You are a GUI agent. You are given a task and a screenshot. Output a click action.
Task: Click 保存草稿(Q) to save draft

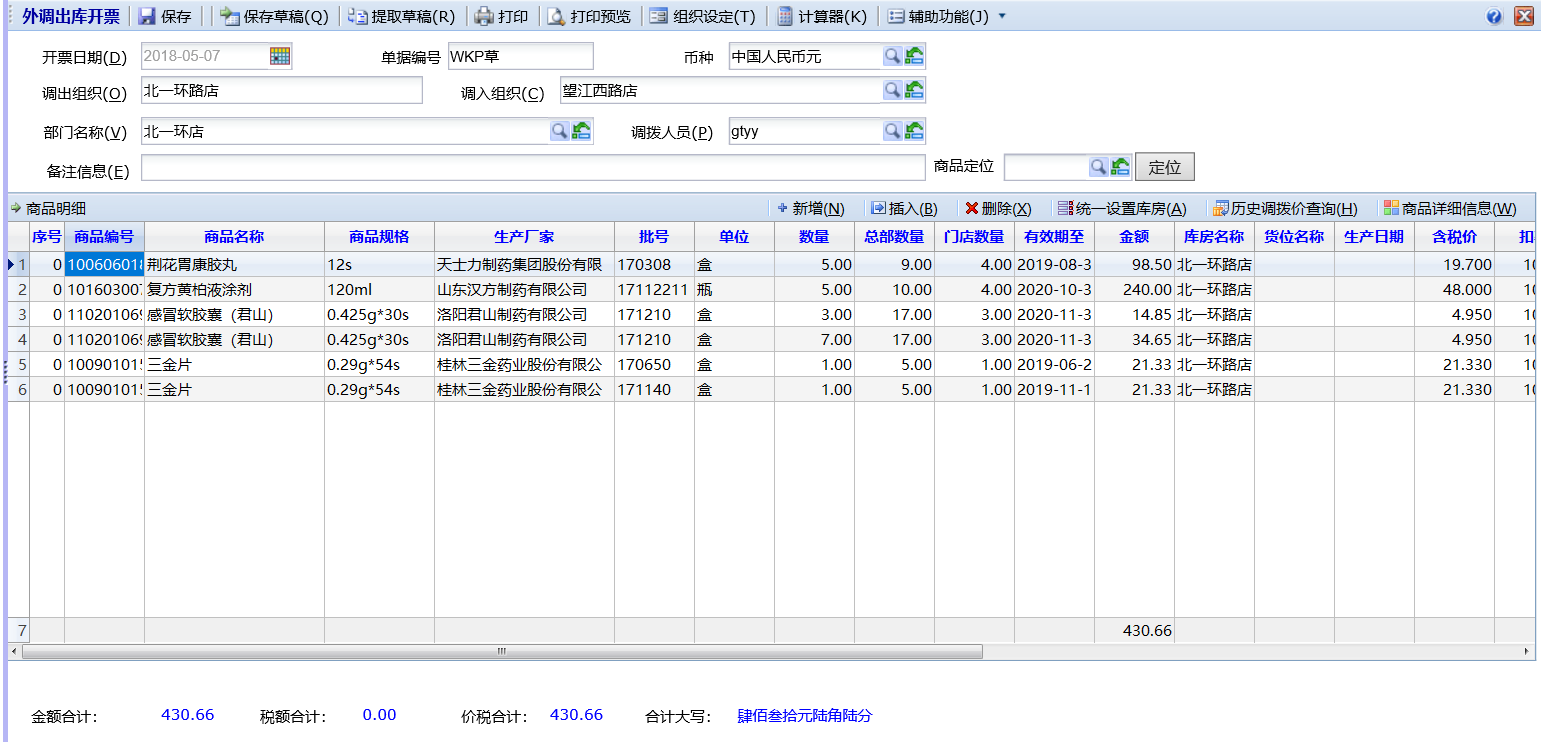[x=274, y=16]
